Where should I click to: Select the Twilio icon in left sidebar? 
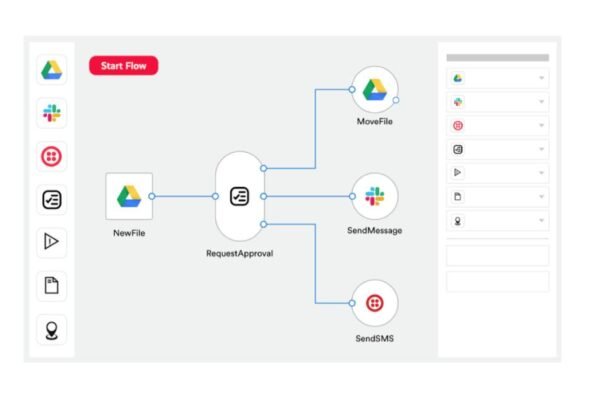[52, 156]
